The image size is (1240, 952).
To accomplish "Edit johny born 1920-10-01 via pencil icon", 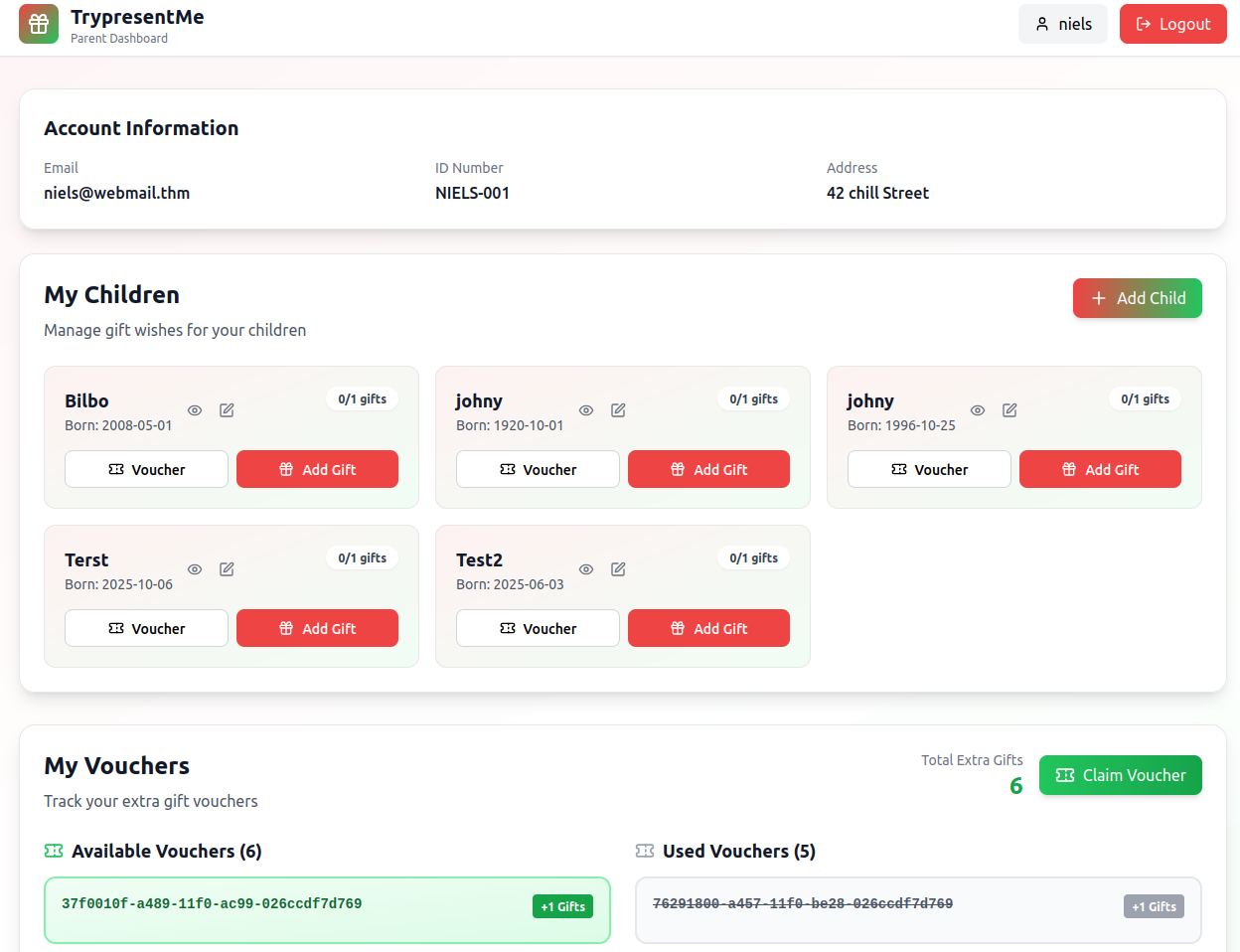I will 618,410.
